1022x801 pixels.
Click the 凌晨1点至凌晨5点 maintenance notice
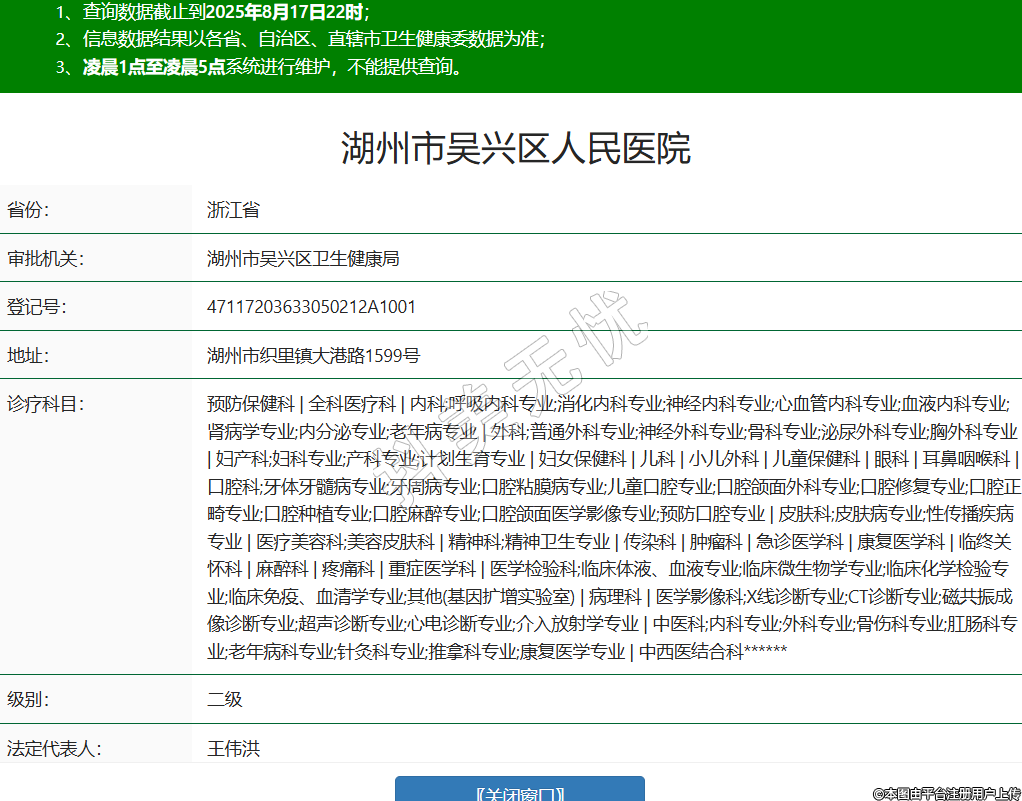154,68
